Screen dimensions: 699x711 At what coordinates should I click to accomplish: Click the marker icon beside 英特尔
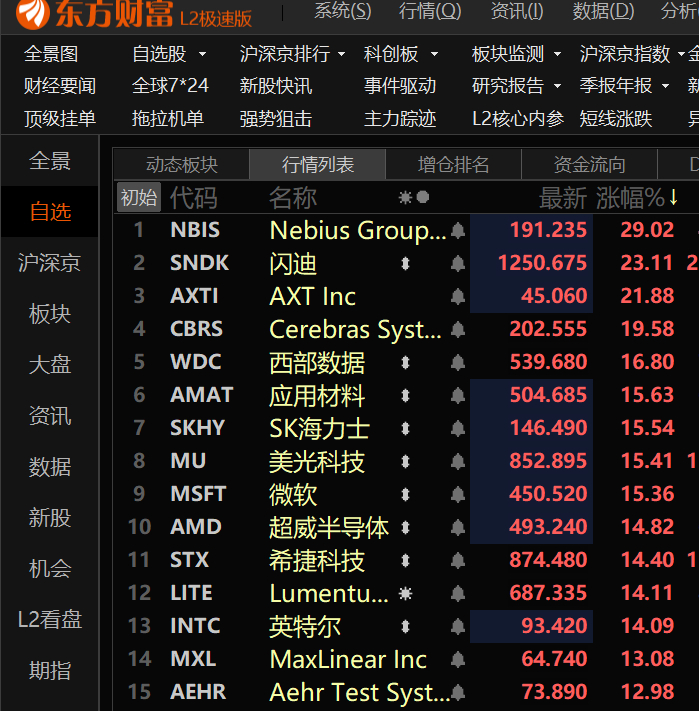coord(405,626)
